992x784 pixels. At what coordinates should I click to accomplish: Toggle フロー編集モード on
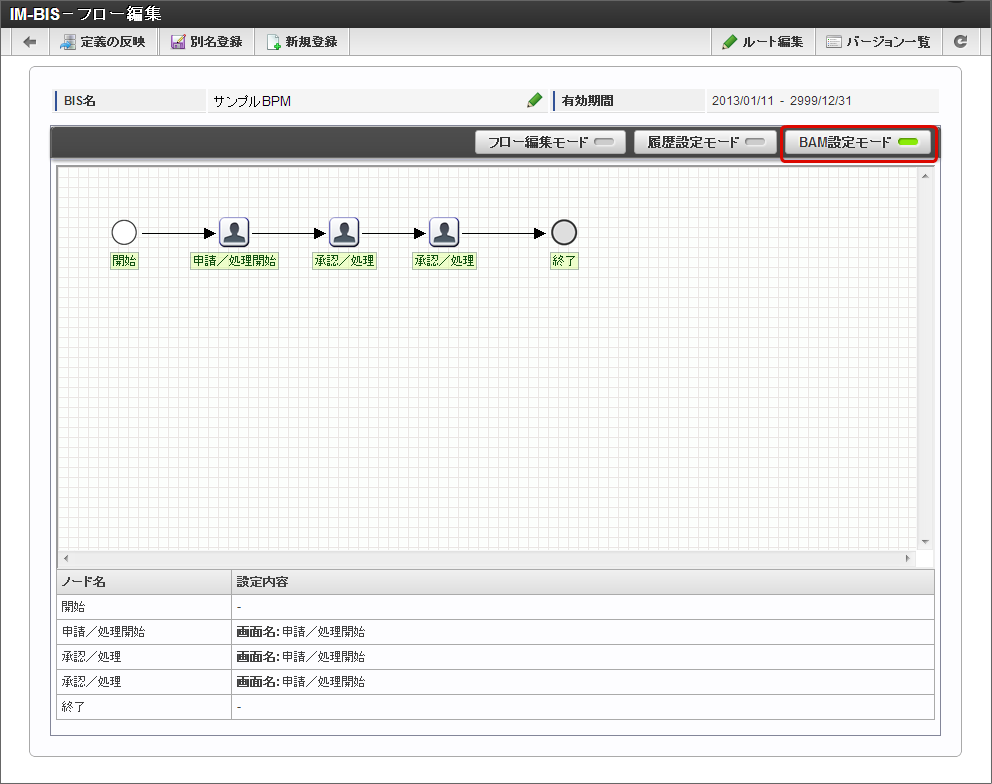point(550,143)
